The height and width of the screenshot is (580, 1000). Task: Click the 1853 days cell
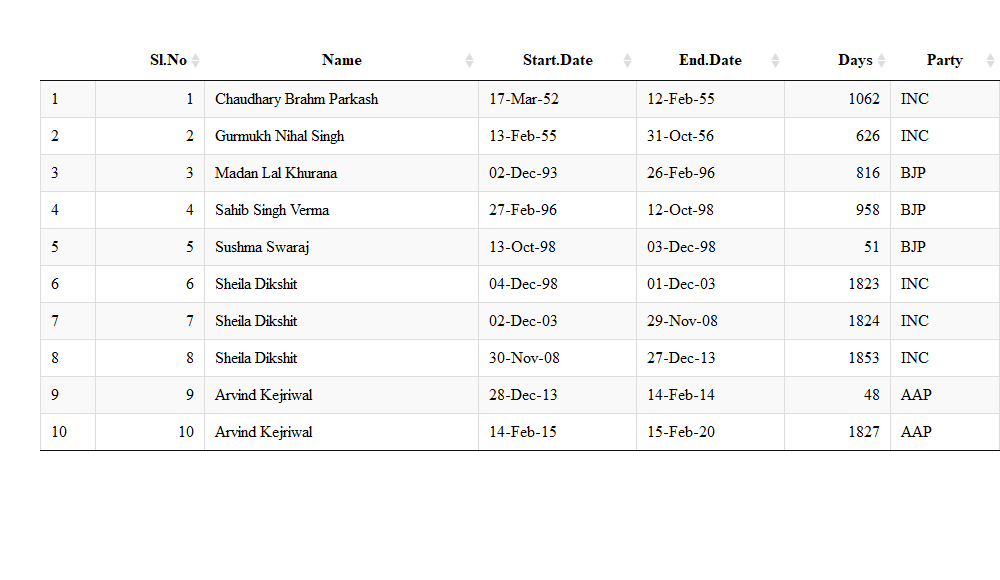pyautogui.click(x=863, y=358)
